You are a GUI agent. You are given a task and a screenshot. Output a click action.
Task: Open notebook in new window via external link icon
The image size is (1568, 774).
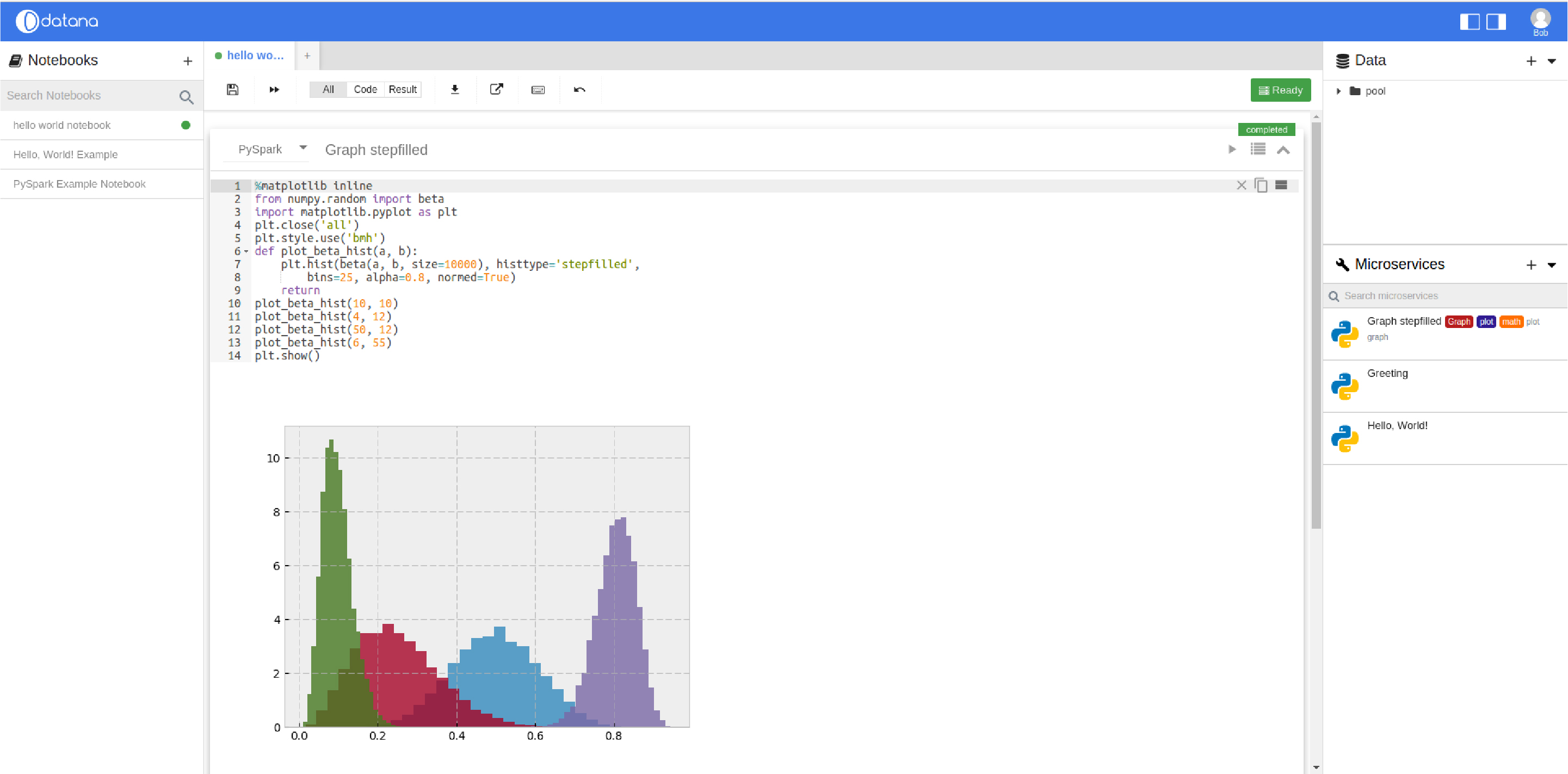tap(497, 89)
